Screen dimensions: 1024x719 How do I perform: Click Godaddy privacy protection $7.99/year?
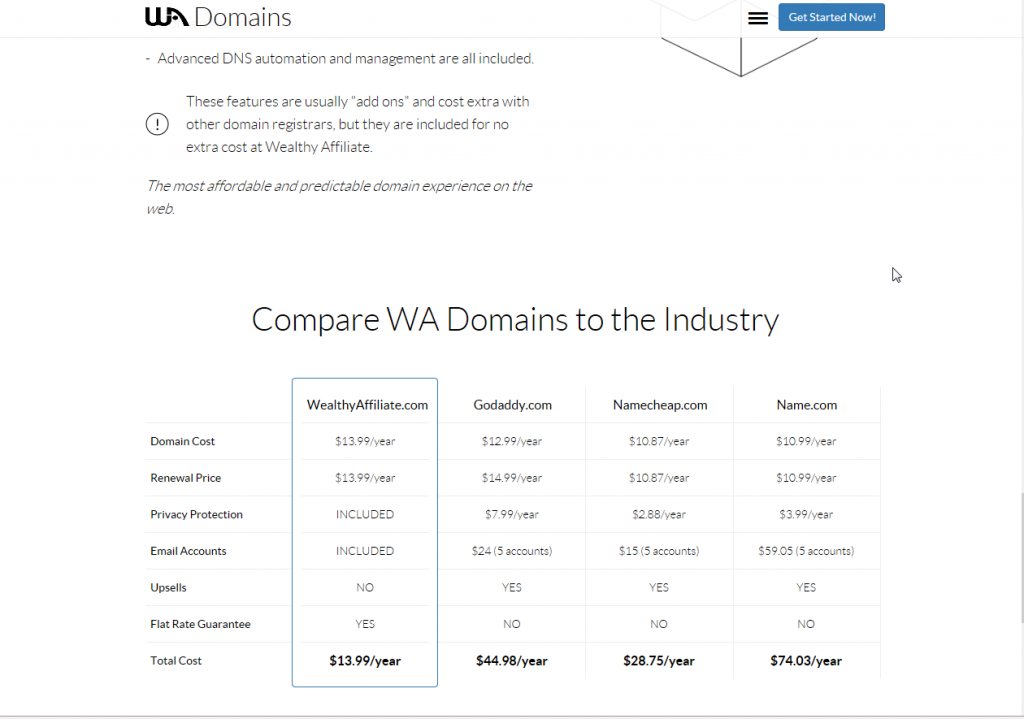point(511,515)
